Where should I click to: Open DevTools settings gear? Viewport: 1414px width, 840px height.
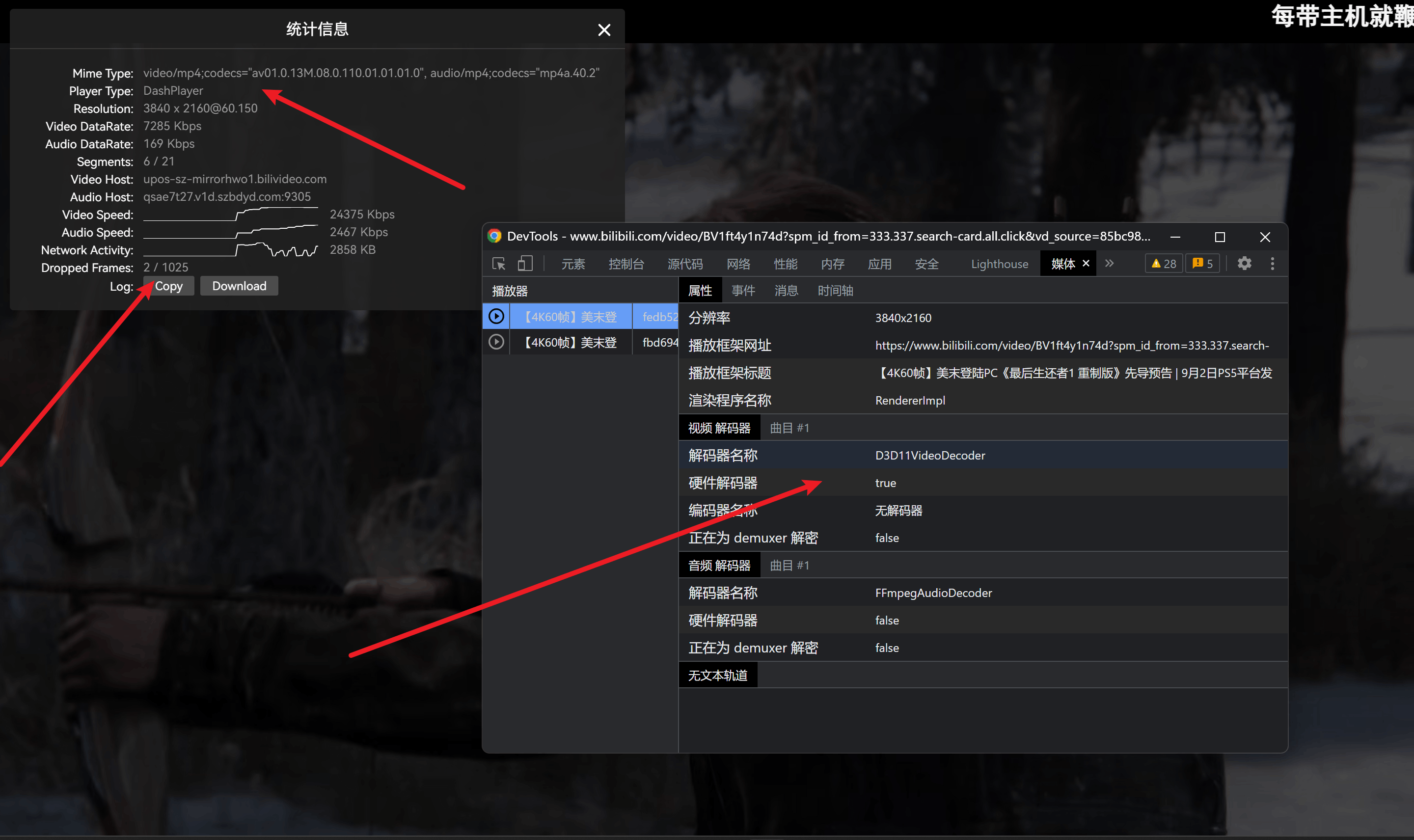[x=1244, y=264]
